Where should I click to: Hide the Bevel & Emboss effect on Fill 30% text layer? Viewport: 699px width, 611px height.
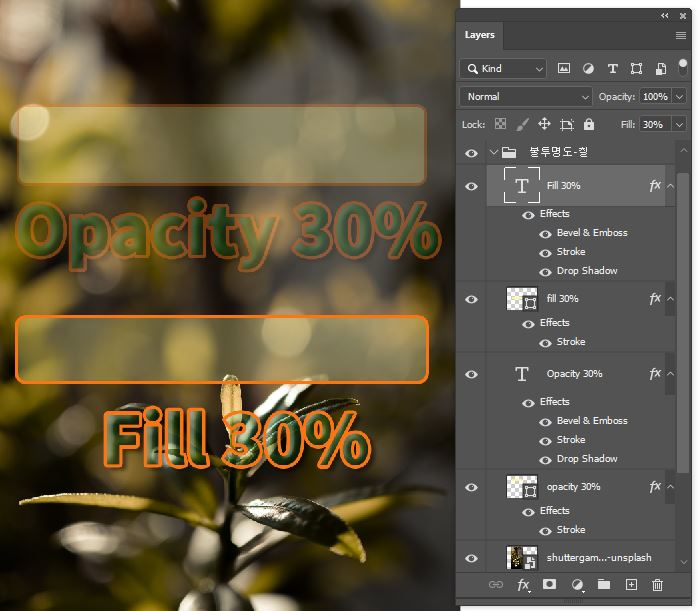(x=545, y=233)
